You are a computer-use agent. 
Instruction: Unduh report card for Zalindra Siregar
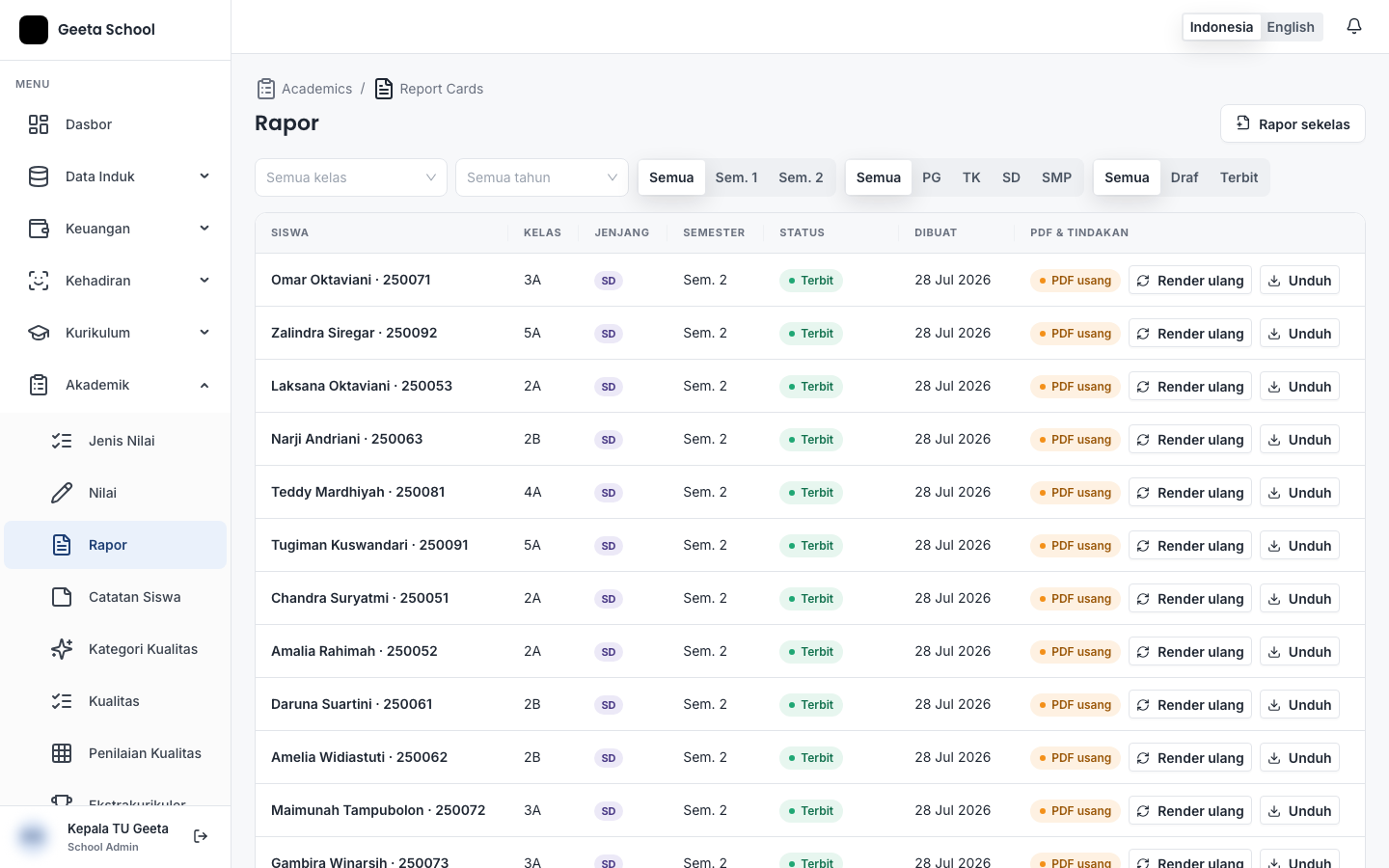(1299, 334)
